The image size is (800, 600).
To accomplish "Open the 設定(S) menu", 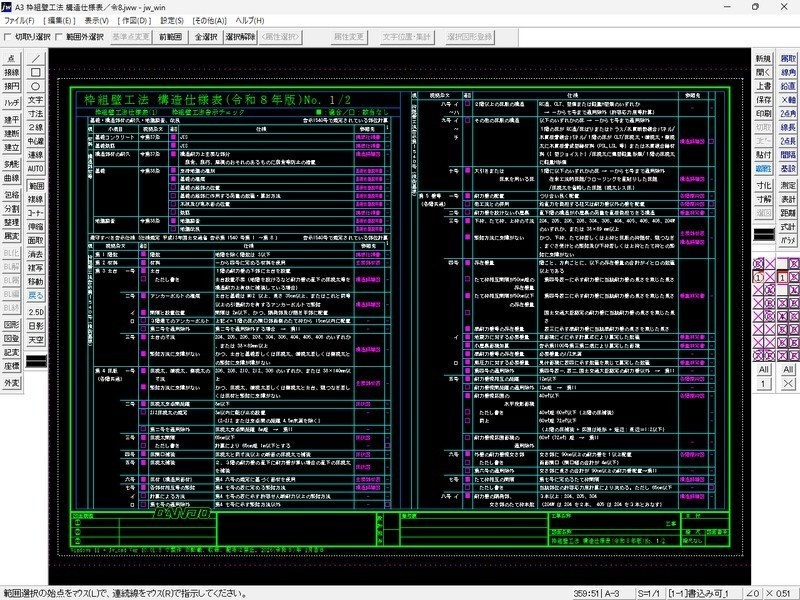I will [171, 19].
